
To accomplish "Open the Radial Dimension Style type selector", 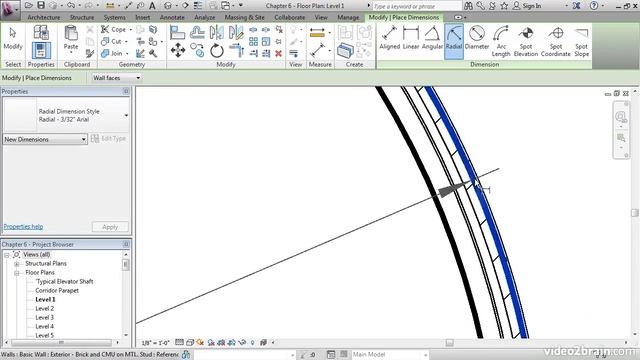I will 66,115.
